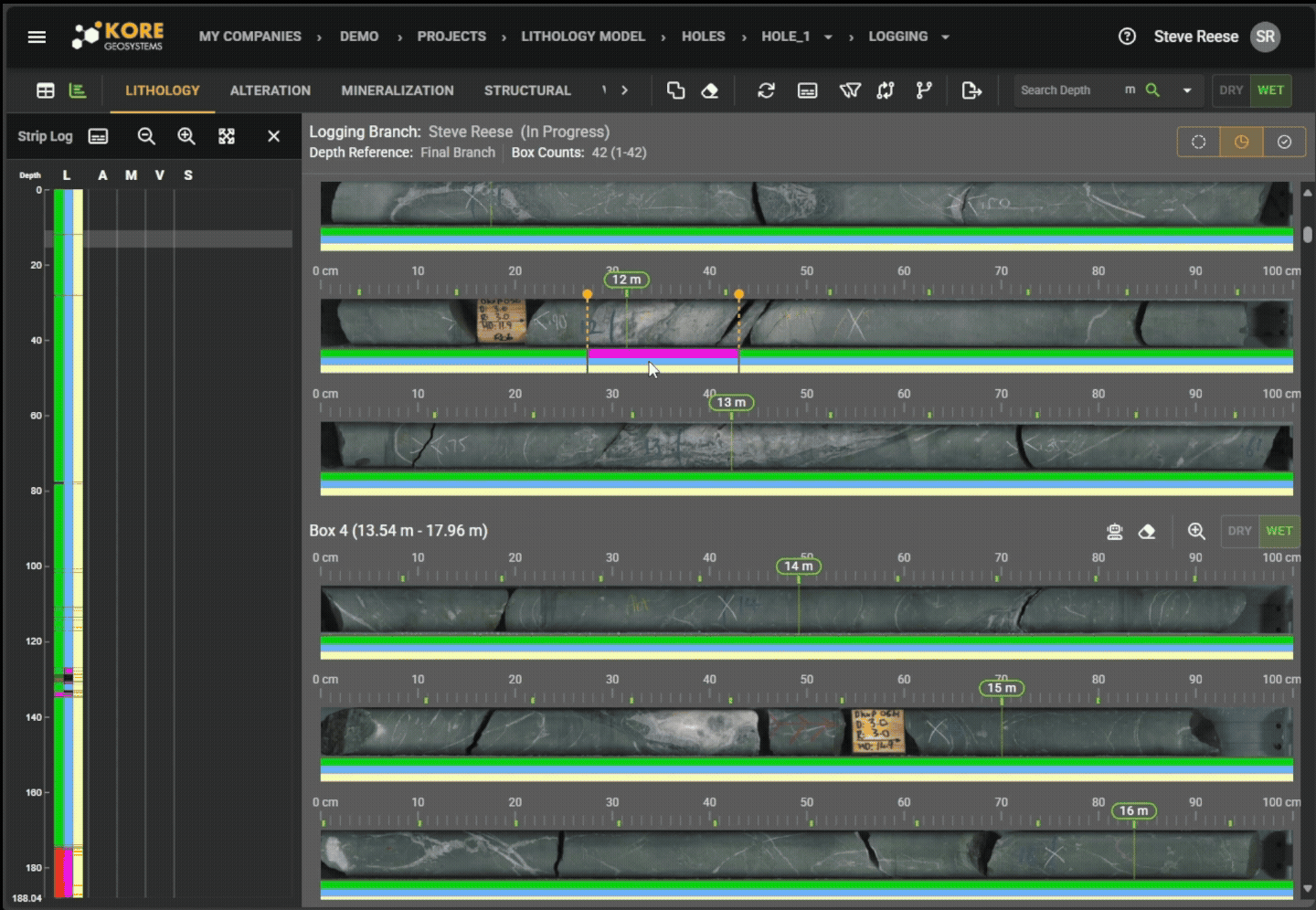This screenshot has width=1316, height=910.
Task: Show more logging tabs chevron
Action: pos(624,90)
